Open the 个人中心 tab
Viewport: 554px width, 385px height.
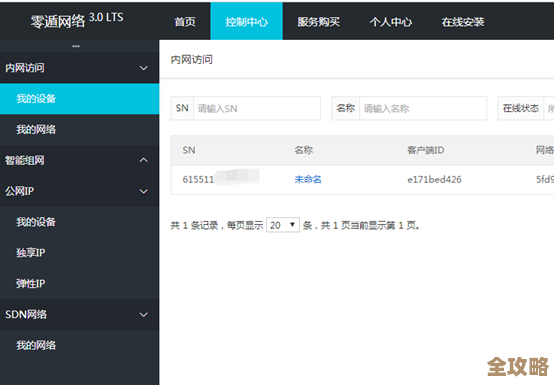point(391,22)
